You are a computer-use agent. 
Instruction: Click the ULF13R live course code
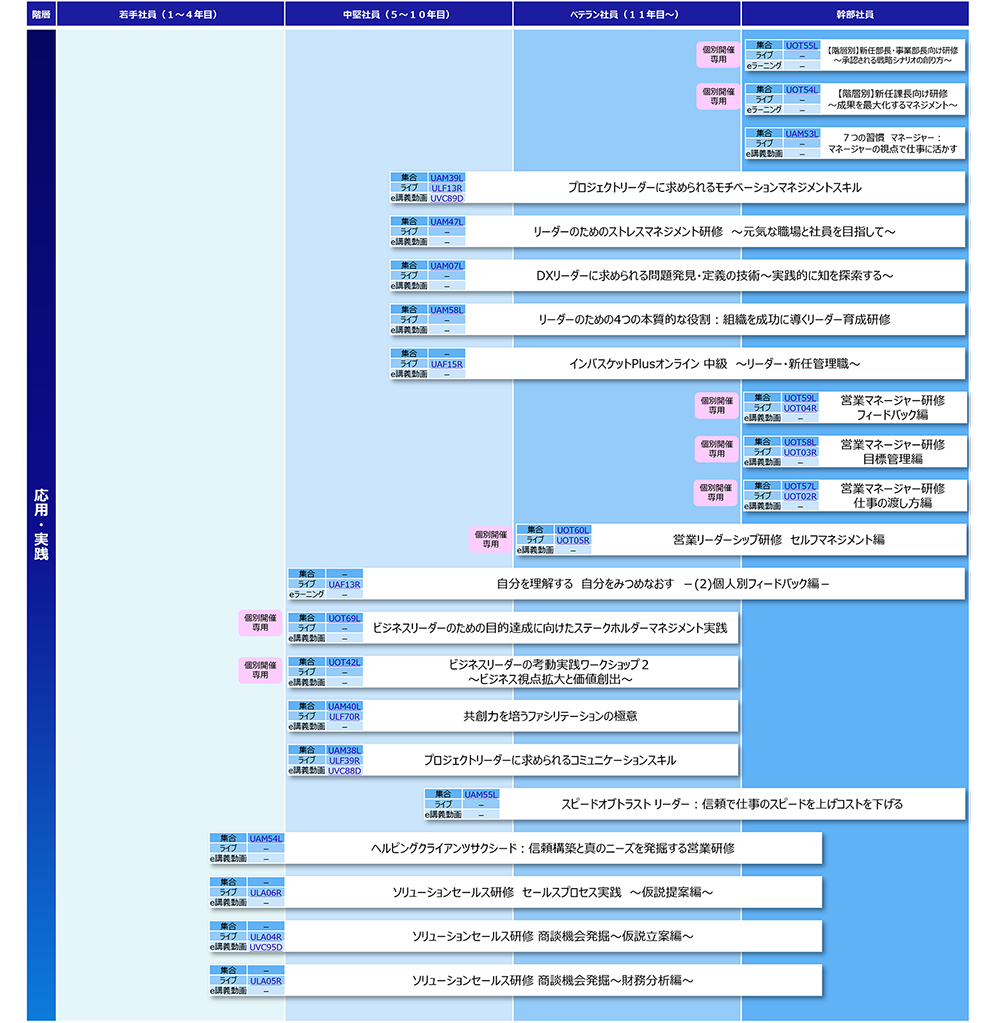tap(446, 188)
